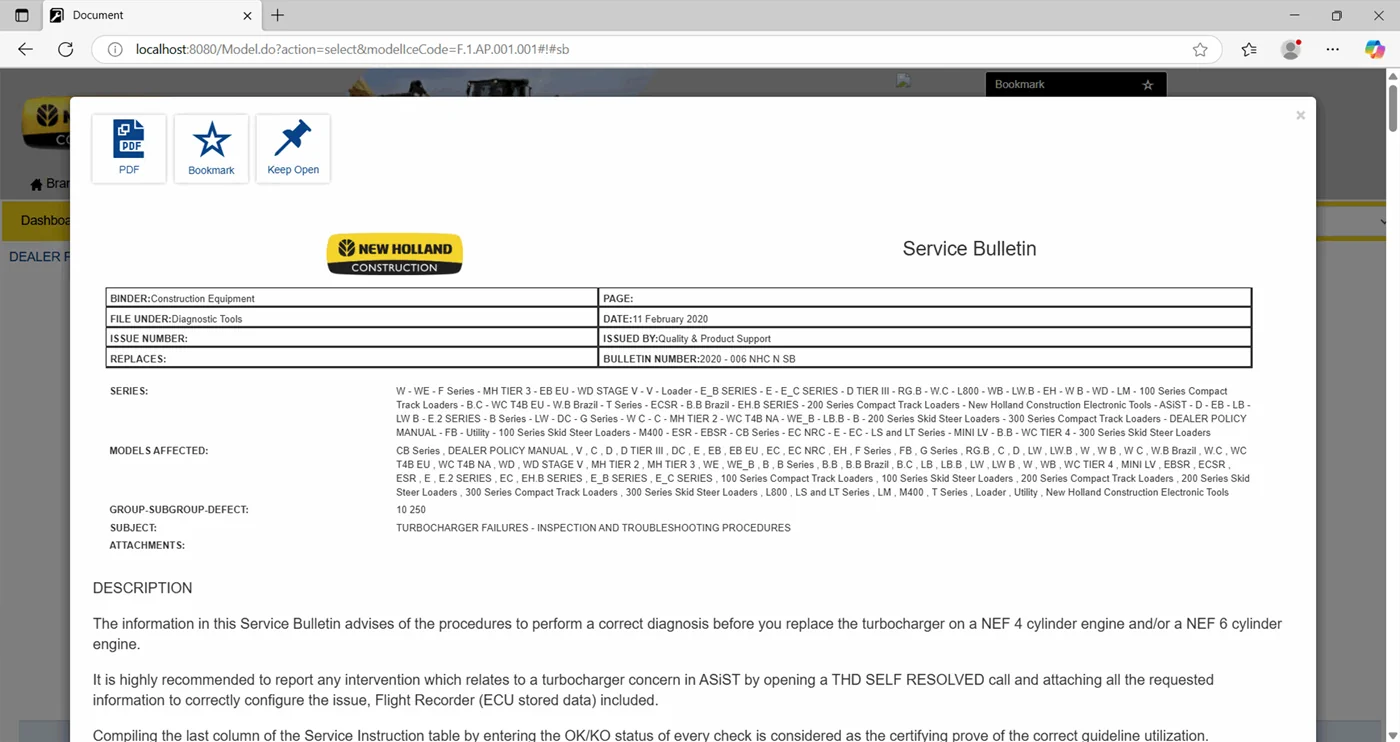
Task: Select BULLETIN NUMBER 2020 - 006 NHC N SB
Action: [925, 358]
